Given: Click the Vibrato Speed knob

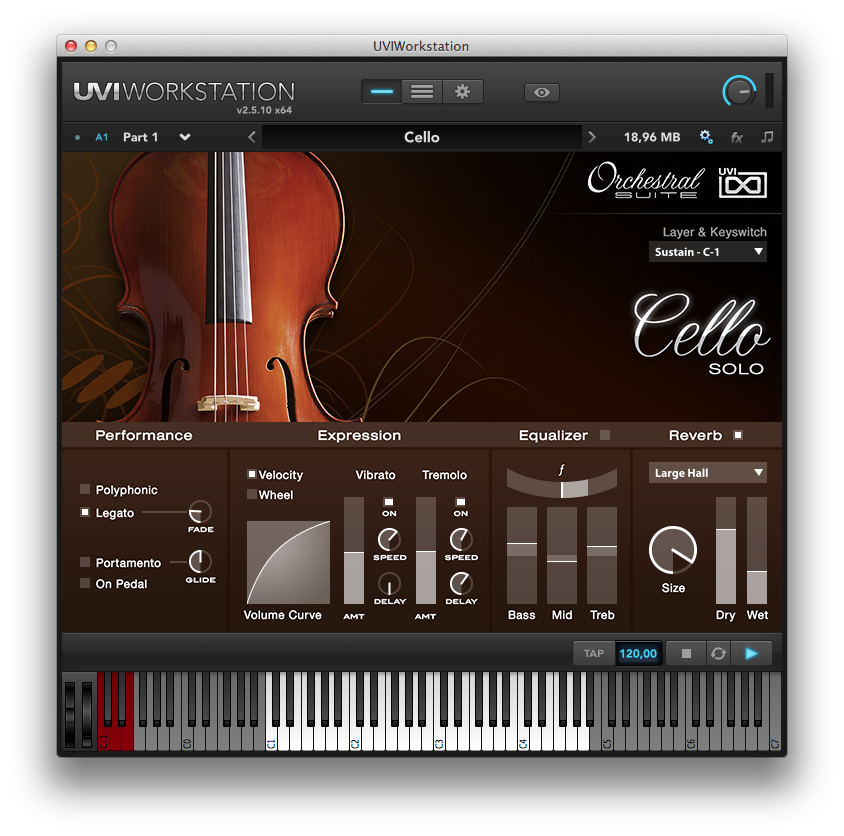Looking at the screenshot, I should point(389,539).
